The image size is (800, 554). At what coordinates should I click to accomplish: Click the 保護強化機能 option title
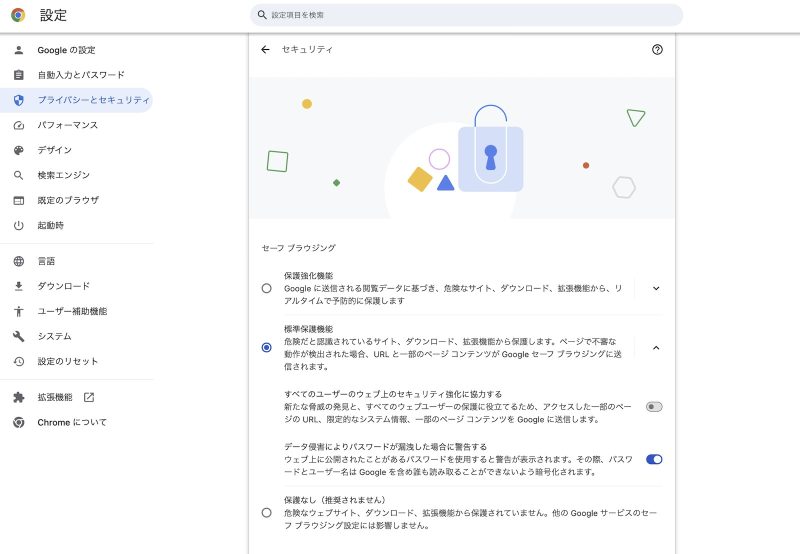tap(309, 275)
